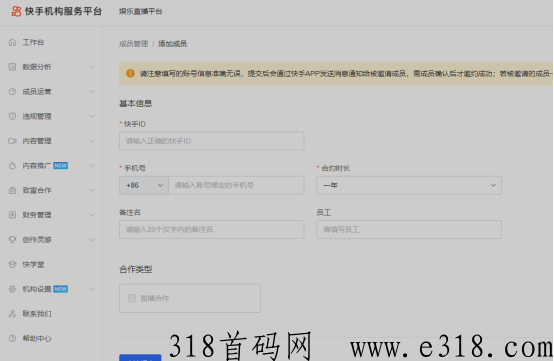Click the 合作类型 section heading
Viewport: 554px width, 361px height.
(136, 269)
